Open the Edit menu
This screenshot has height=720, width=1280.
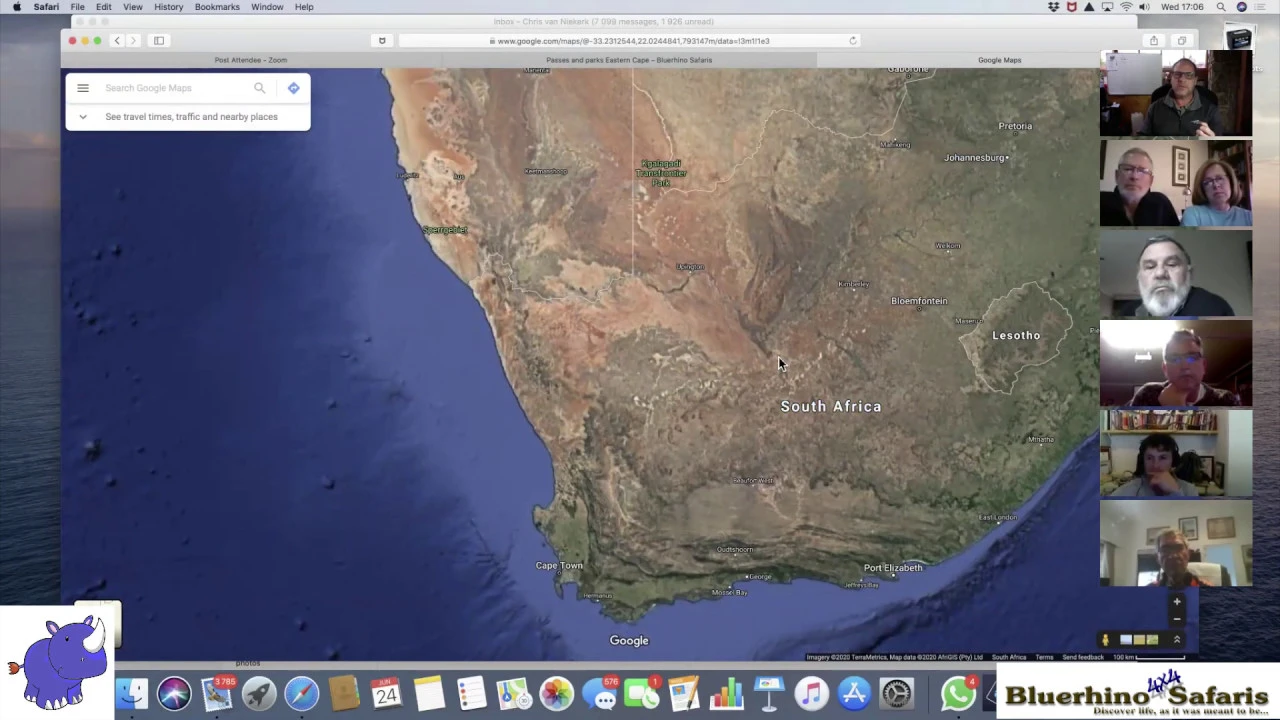104,7
